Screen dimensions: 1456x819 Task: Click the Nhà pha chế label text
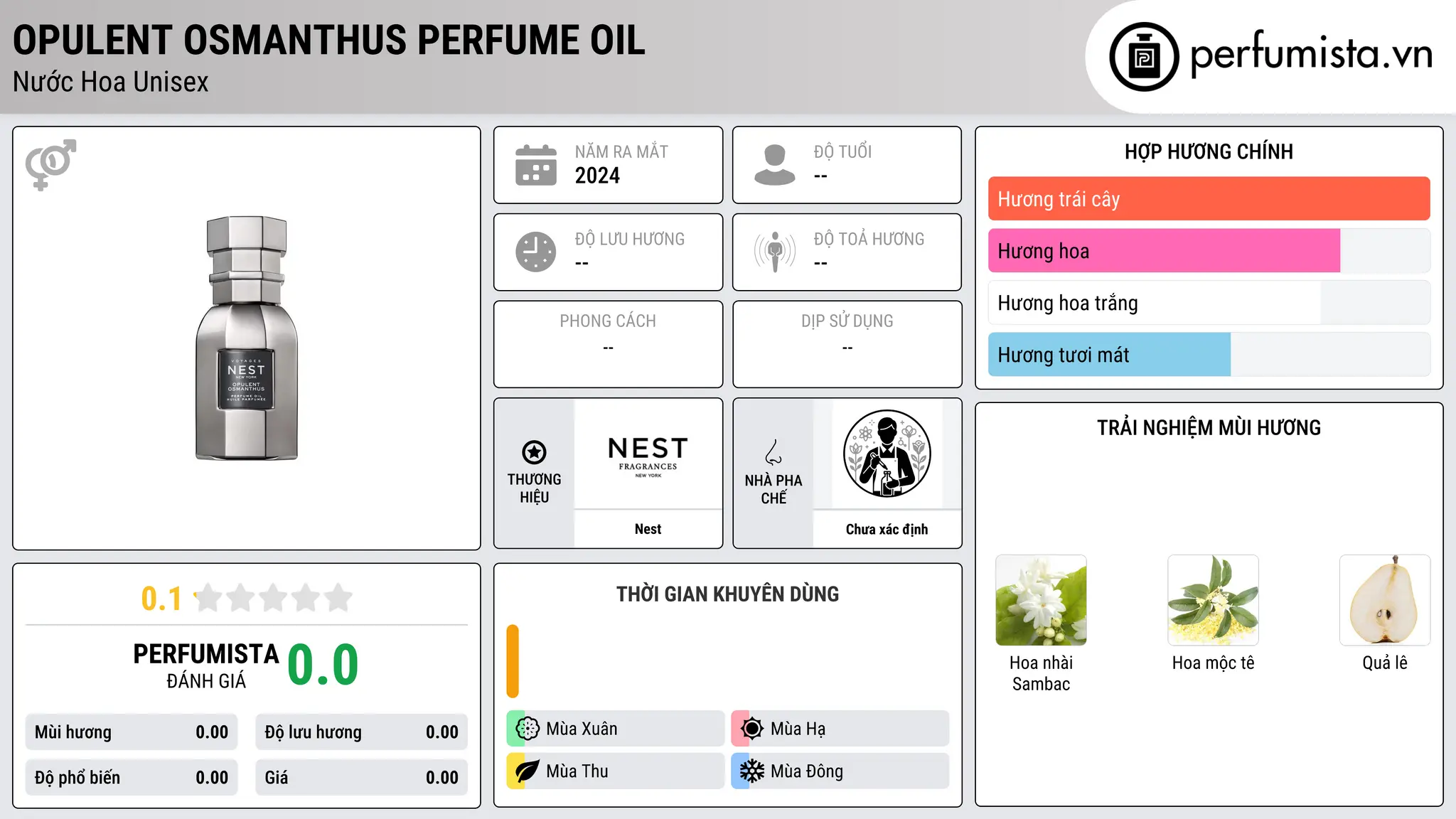coord(773,489)
